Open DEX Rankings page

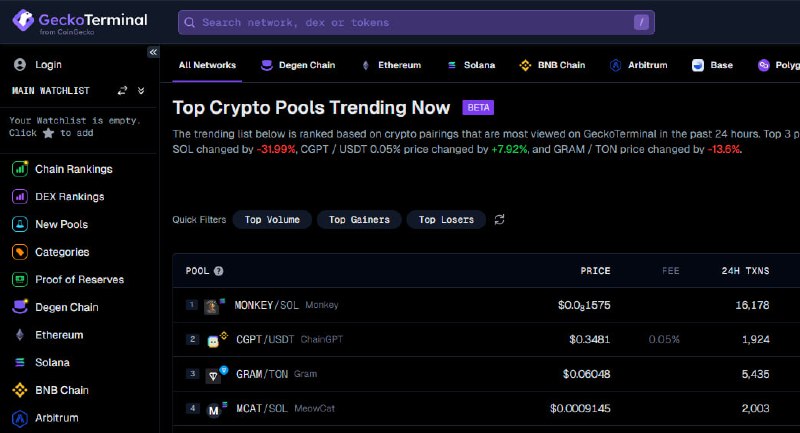(69, 196)
